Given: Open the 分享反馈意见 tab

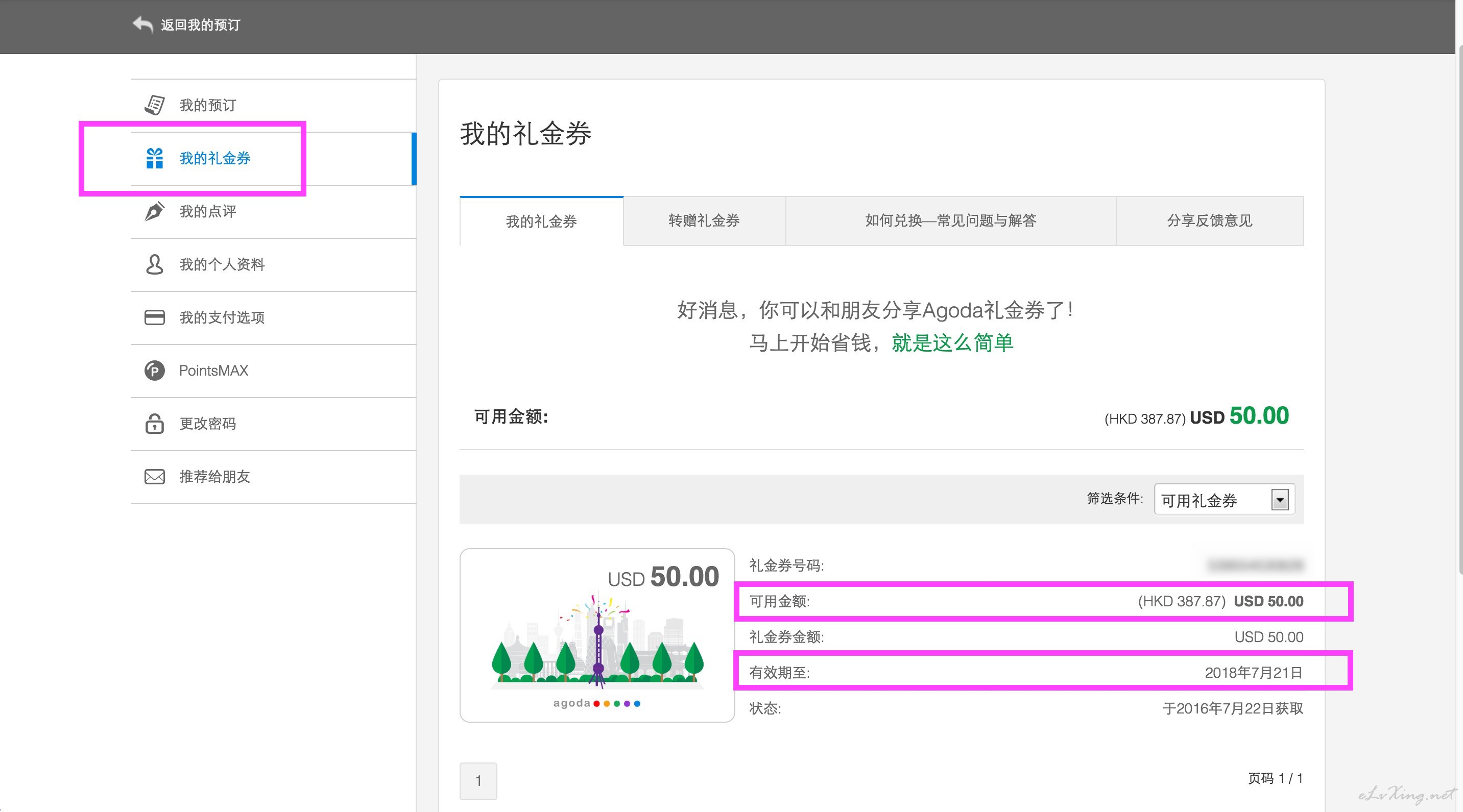Looking at the screenshot, I should pyautogui.click(x=1210, y=220).
